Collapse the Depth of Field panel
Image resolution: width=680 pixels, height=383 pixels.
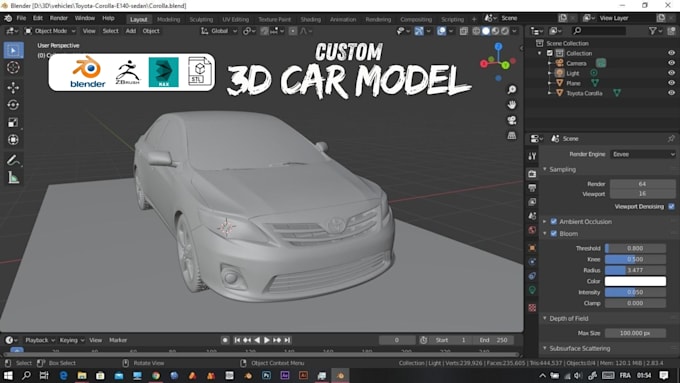[x=545, y=319]
